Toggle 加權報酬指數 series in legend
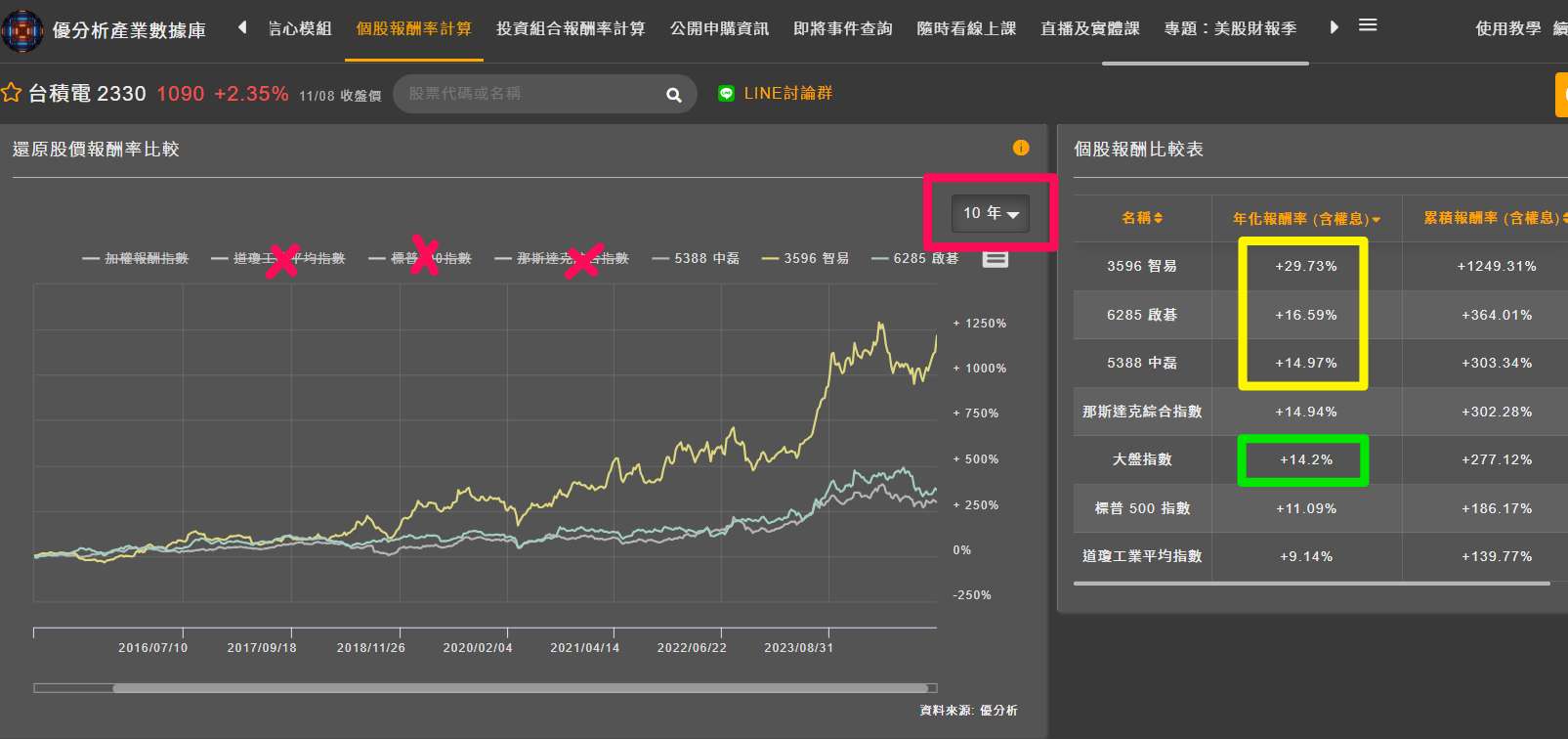Viewport: 1568px width, 739px height. pos(136,258)
